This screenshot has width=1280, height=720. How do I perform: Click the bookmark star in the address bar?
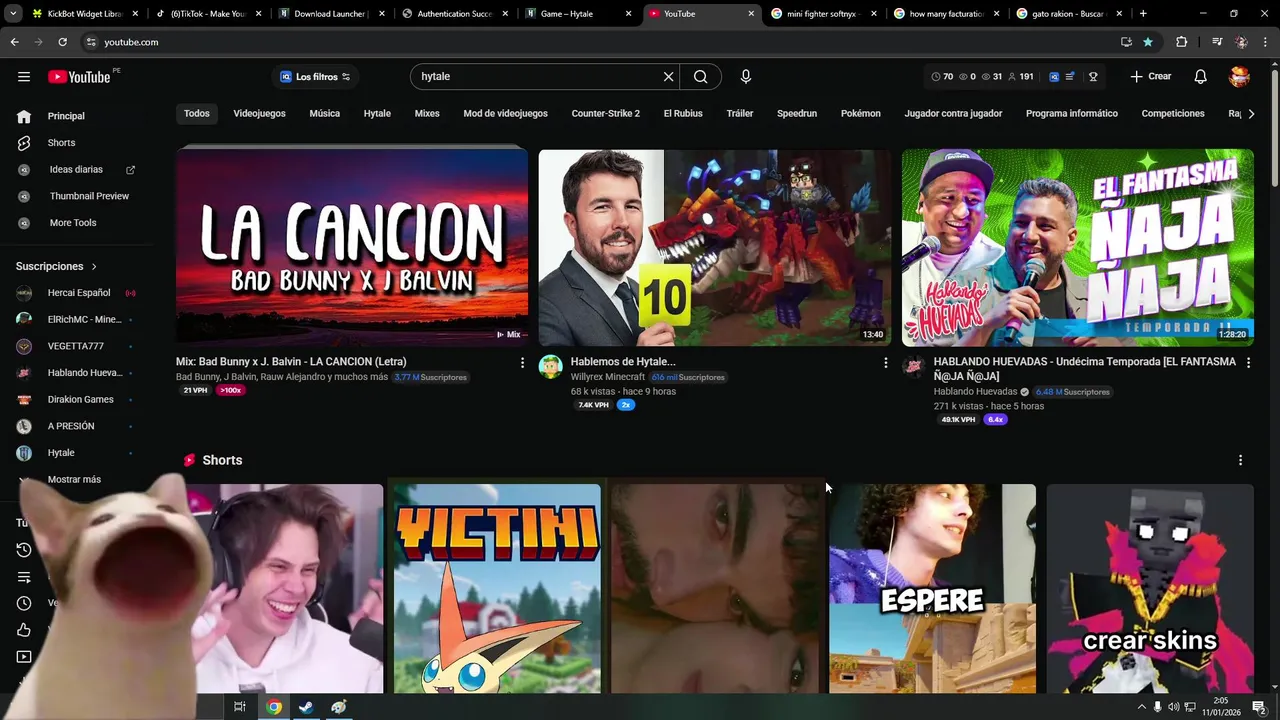[x=1148, y=42]
